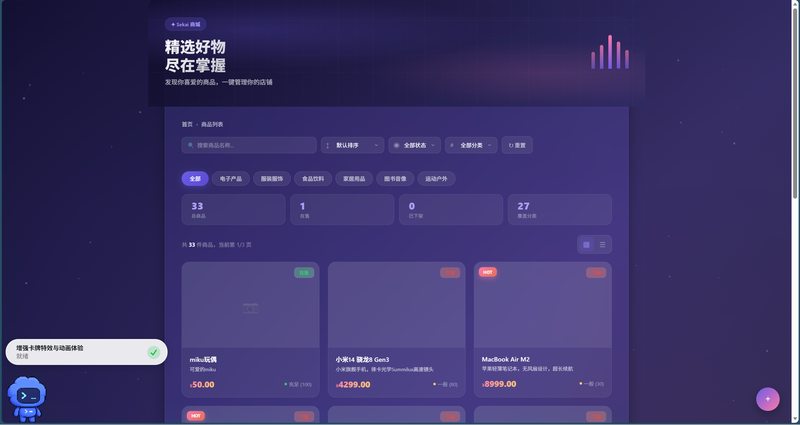Click the 首页 breadcrumb link
Screen dimensions: 800x425
click(187, 124)
